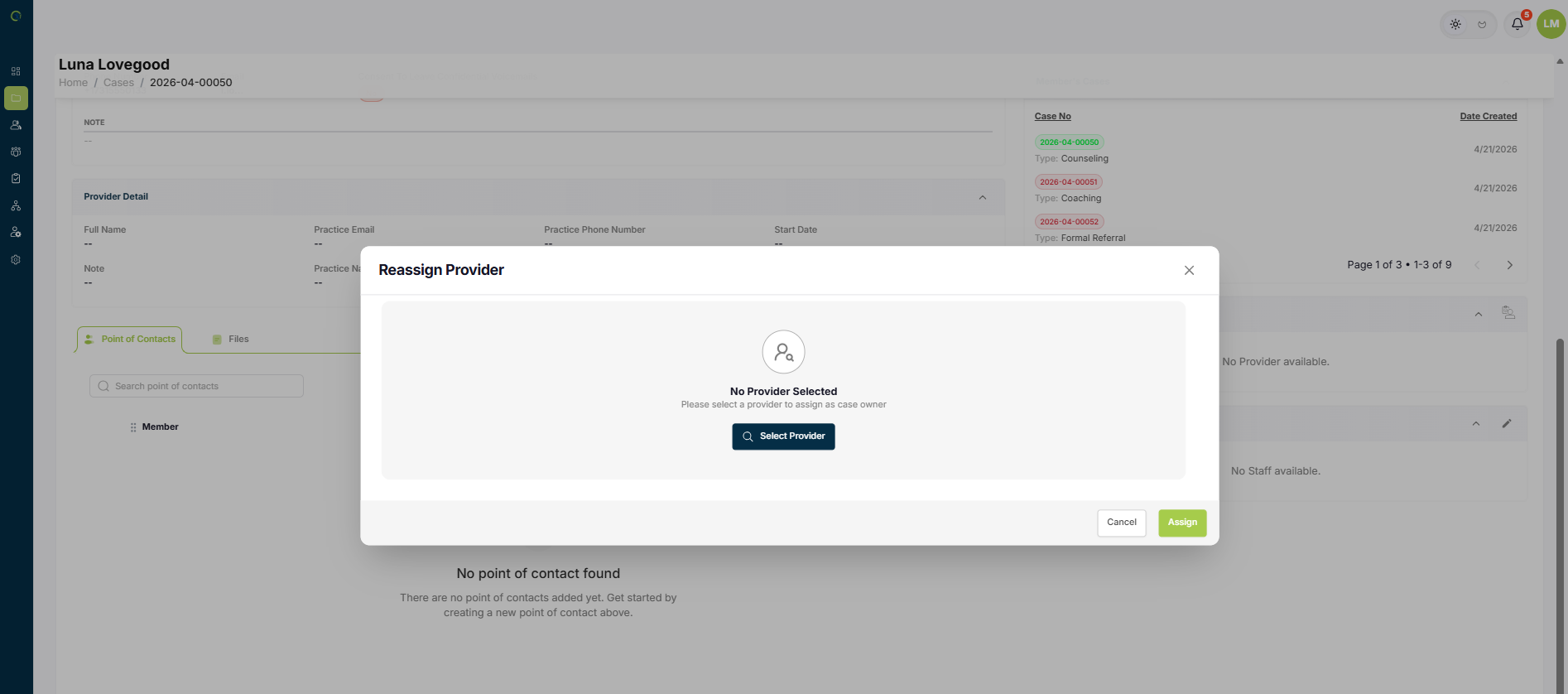Click the 'Practice Email' label

click(x=344, y=229)
